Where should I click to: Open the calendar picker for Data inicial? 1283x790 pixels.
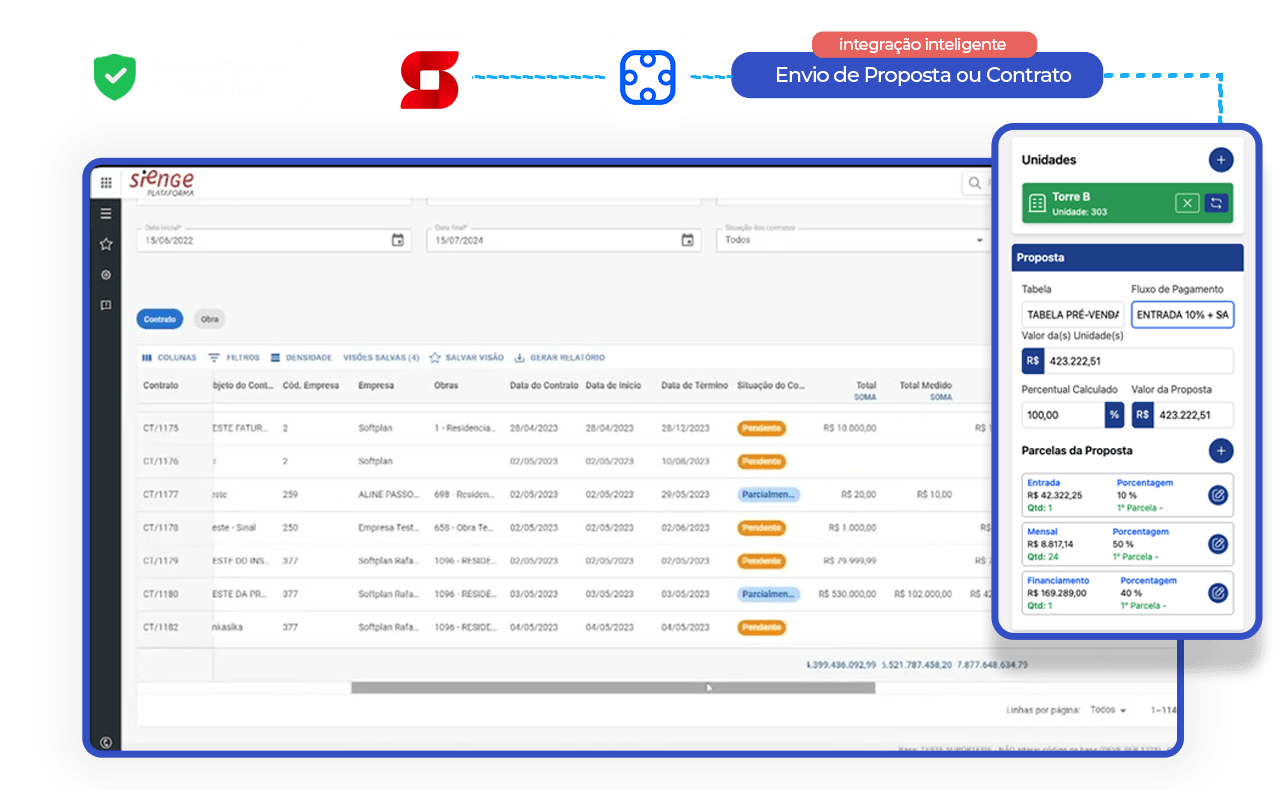click(397, 240)
